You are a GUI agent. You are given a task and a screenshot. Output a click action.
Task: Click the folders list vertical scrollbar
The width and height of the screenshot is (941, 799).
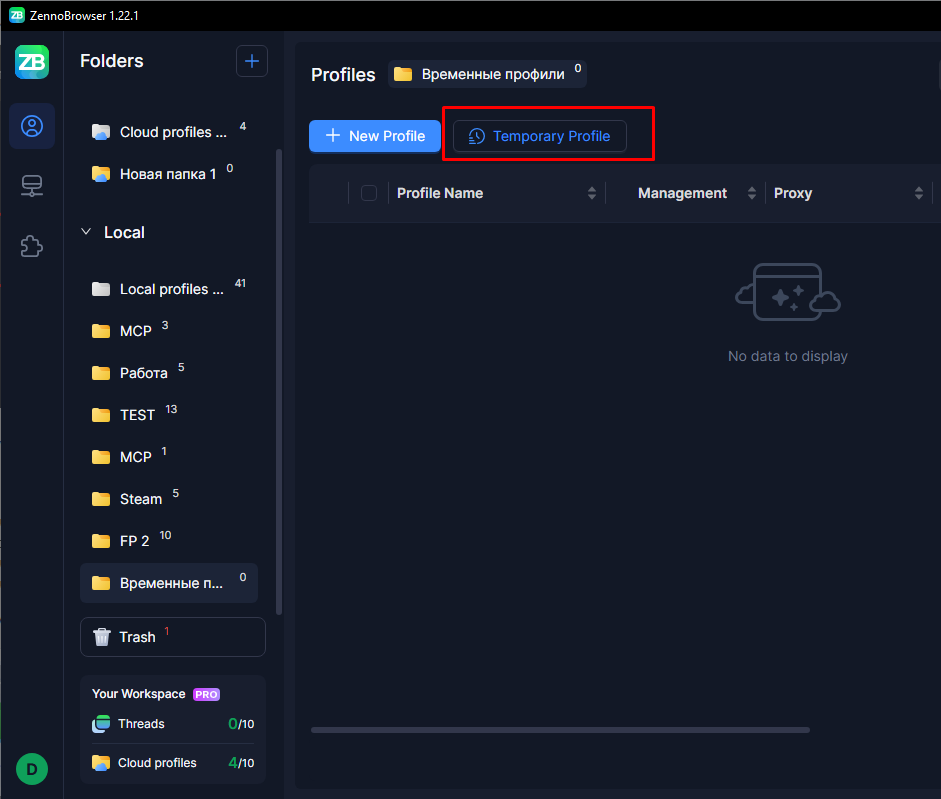(278, 382)
